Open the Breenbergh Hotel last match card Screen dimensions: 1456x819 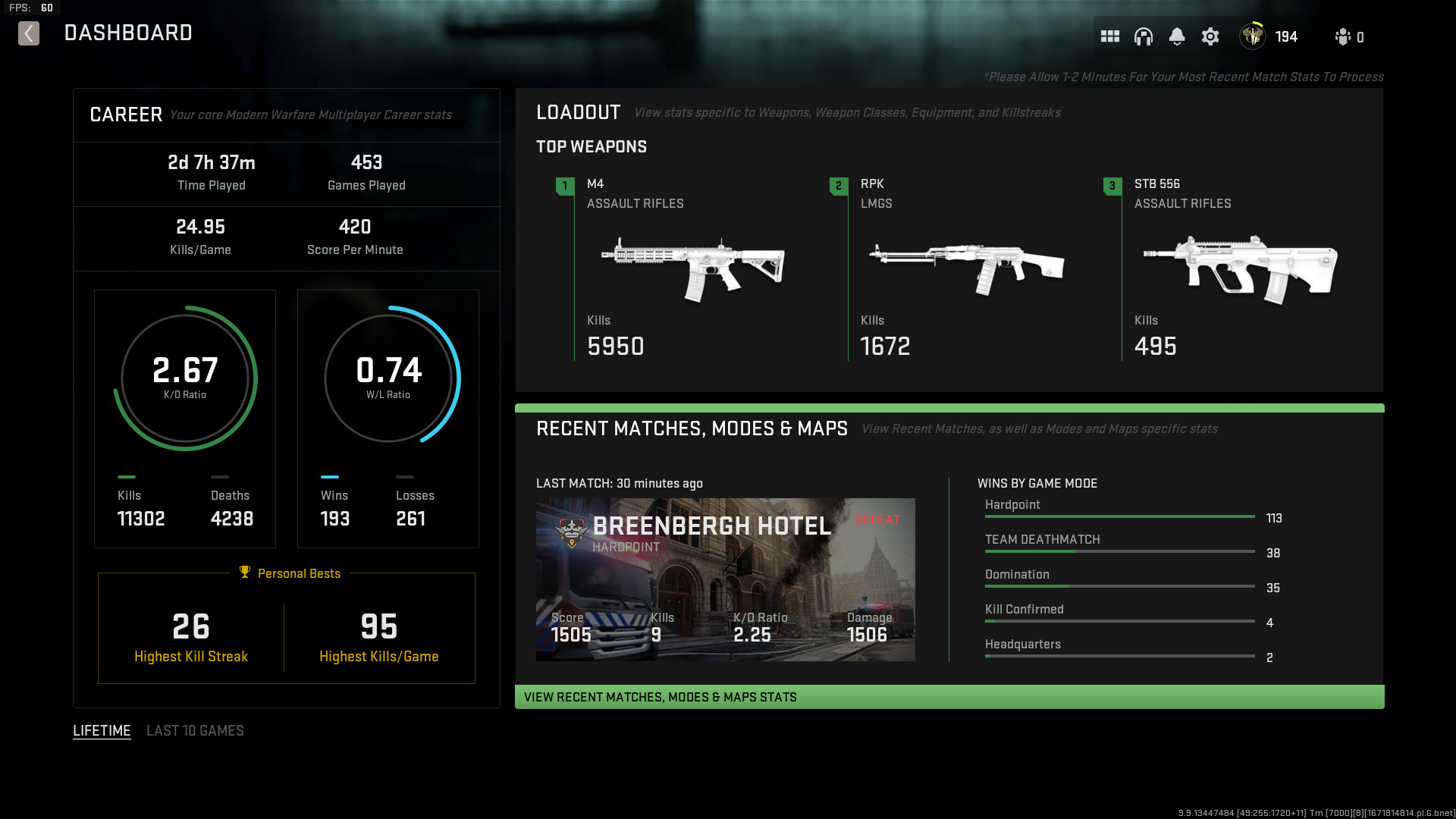(726, 579)
